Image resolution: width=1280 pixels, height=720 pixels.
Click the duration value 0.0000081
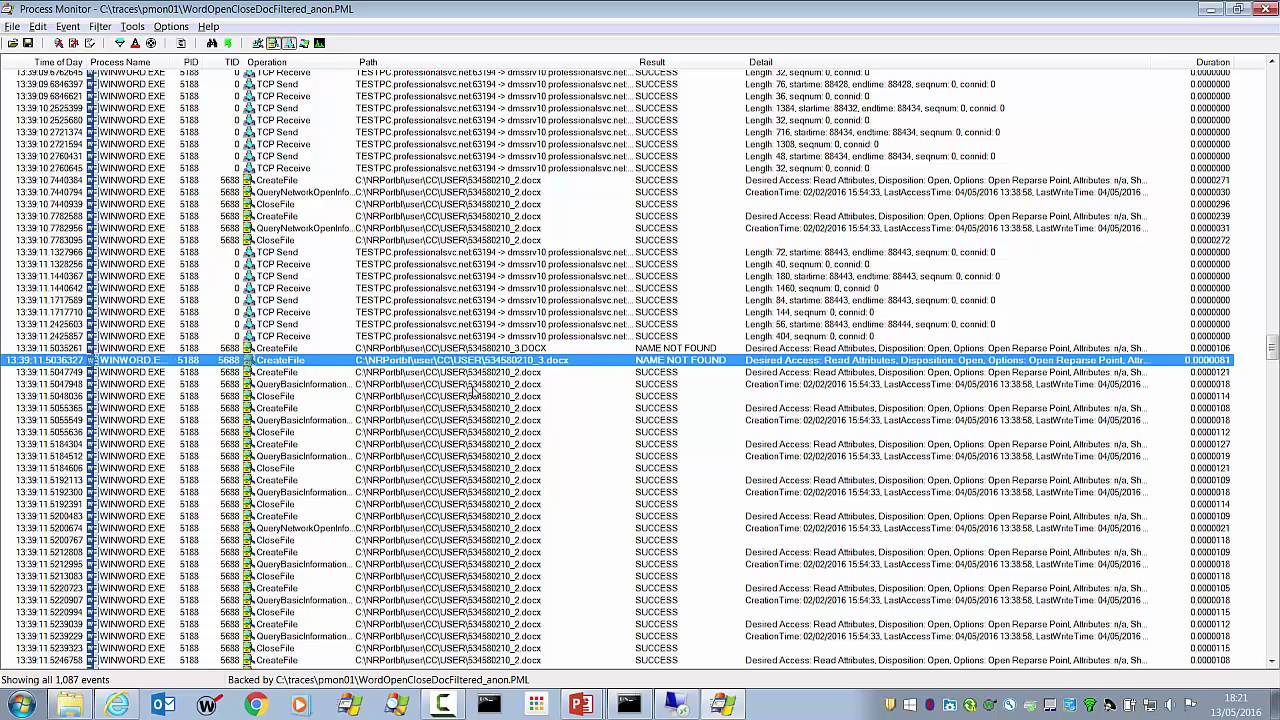click(x=1208, y=360)
